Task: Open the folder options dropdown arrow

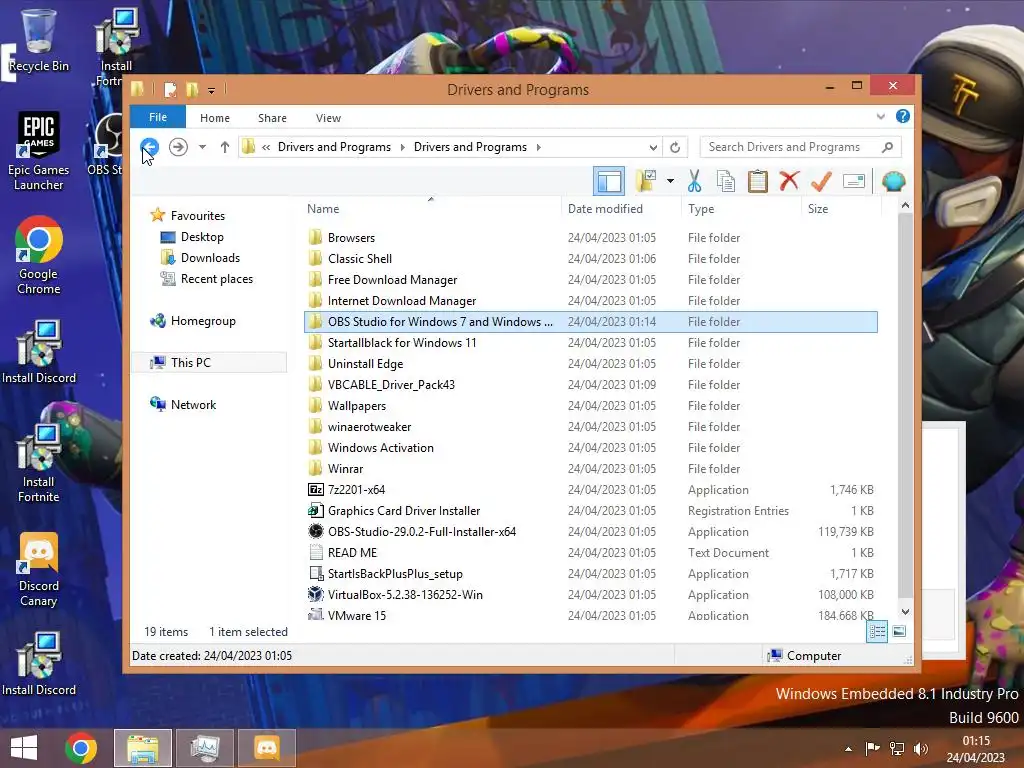Action: tap(670, 181)
